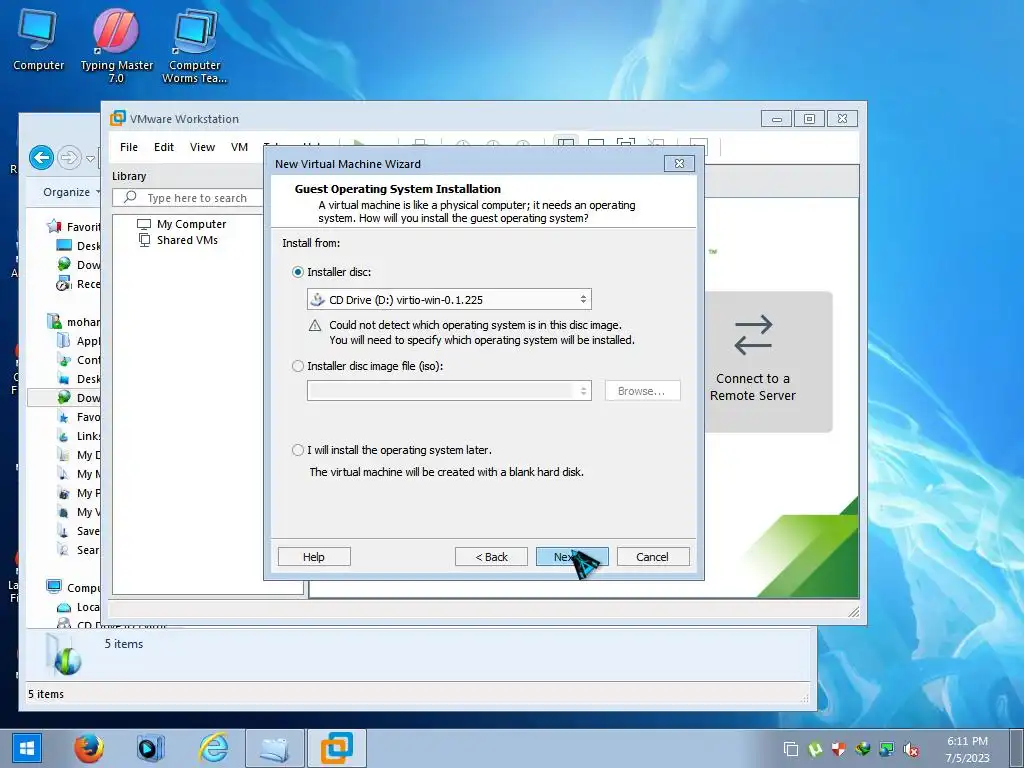Open media player icon in taskbar

[x=150, y=748]
